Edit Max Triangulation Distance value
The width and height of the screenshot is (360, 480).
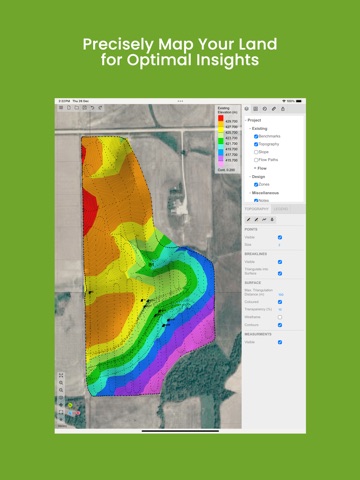[281, 295]
